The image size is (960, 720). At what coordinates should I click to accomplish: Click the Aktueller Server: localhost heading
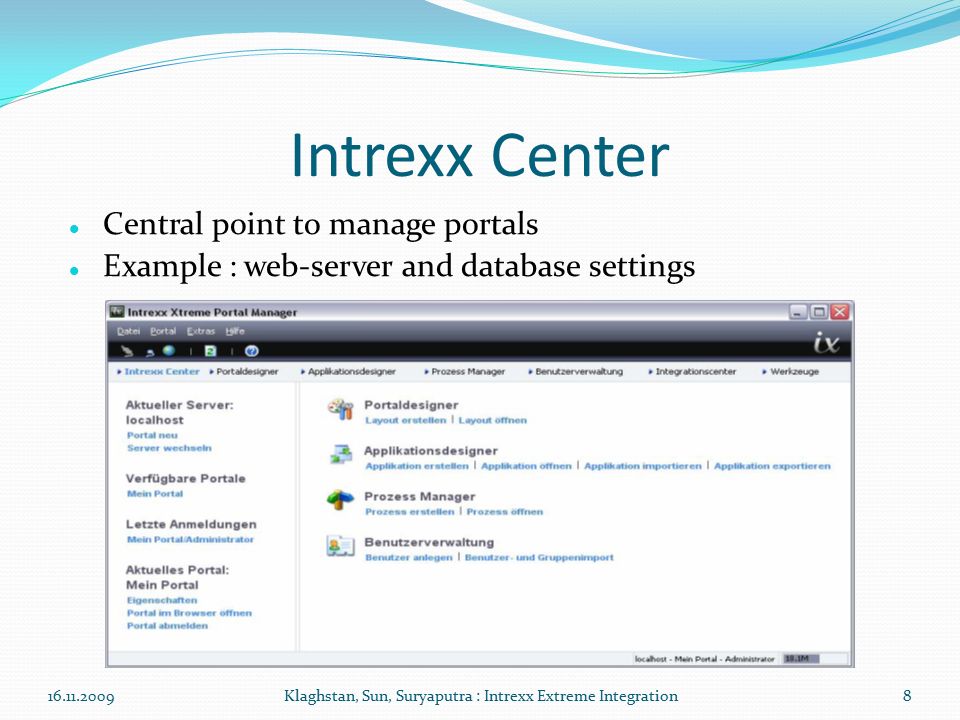click(x=179, y=413)
